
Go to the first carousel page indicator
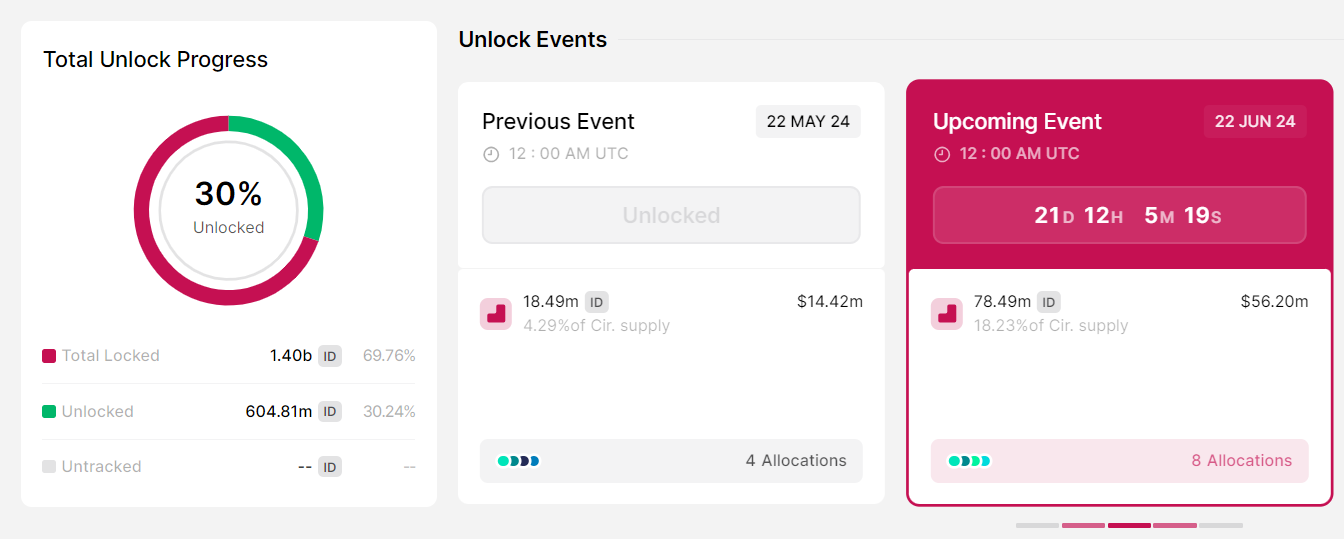coord(1037,525)
